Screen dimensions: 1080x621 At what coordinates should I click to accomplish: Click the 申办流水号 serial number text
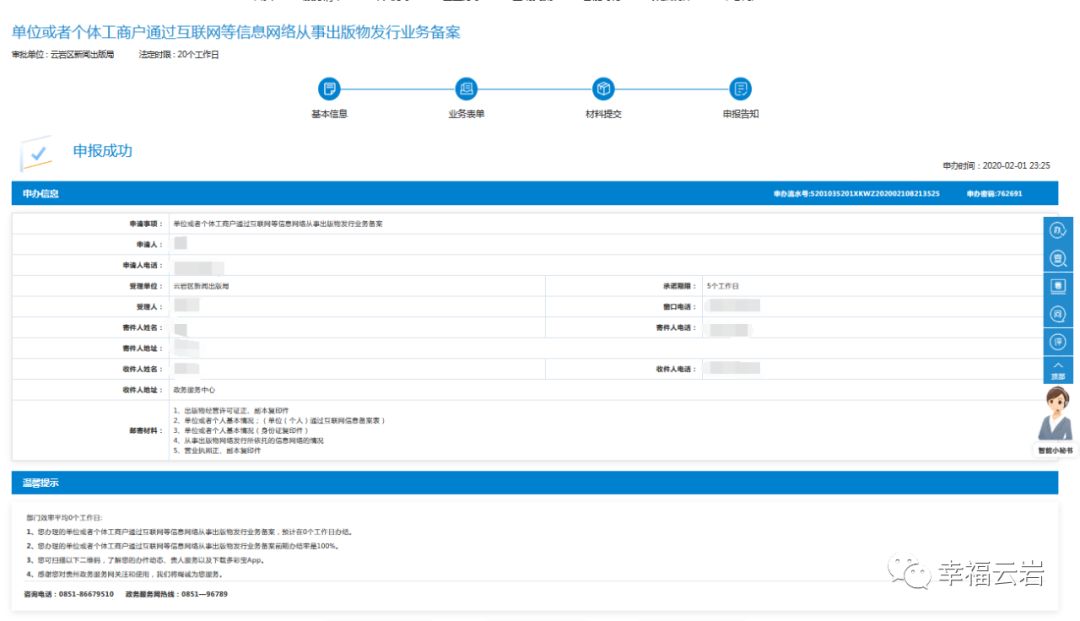[x=856, y=194]
